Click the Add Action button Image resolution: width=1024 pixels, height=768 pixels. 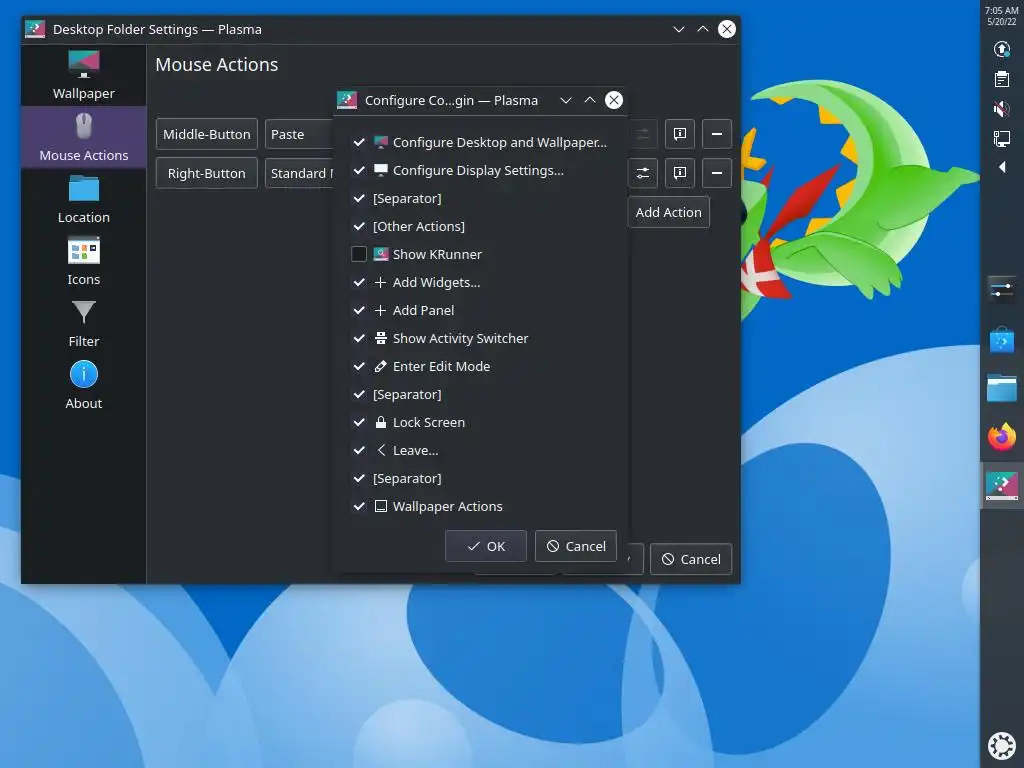pyautogui.click(x=669, y=212)
